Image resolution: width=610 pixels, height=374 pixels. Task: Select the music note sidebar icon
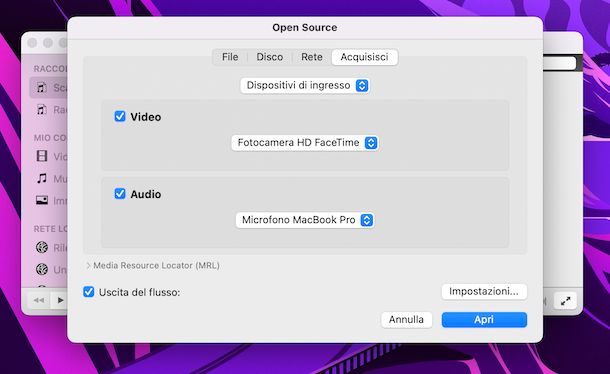pyautogui.click(x=42, y=178)
